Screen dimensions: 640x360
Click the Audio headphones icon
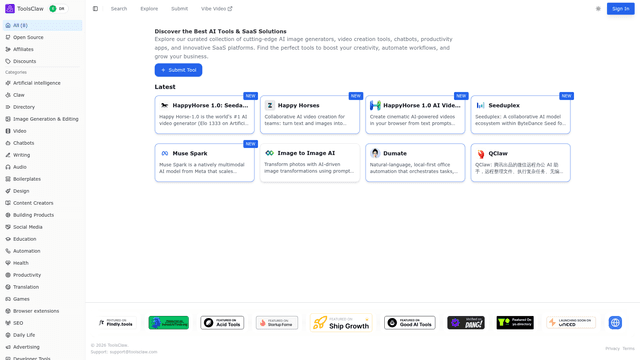click(8, 167)
